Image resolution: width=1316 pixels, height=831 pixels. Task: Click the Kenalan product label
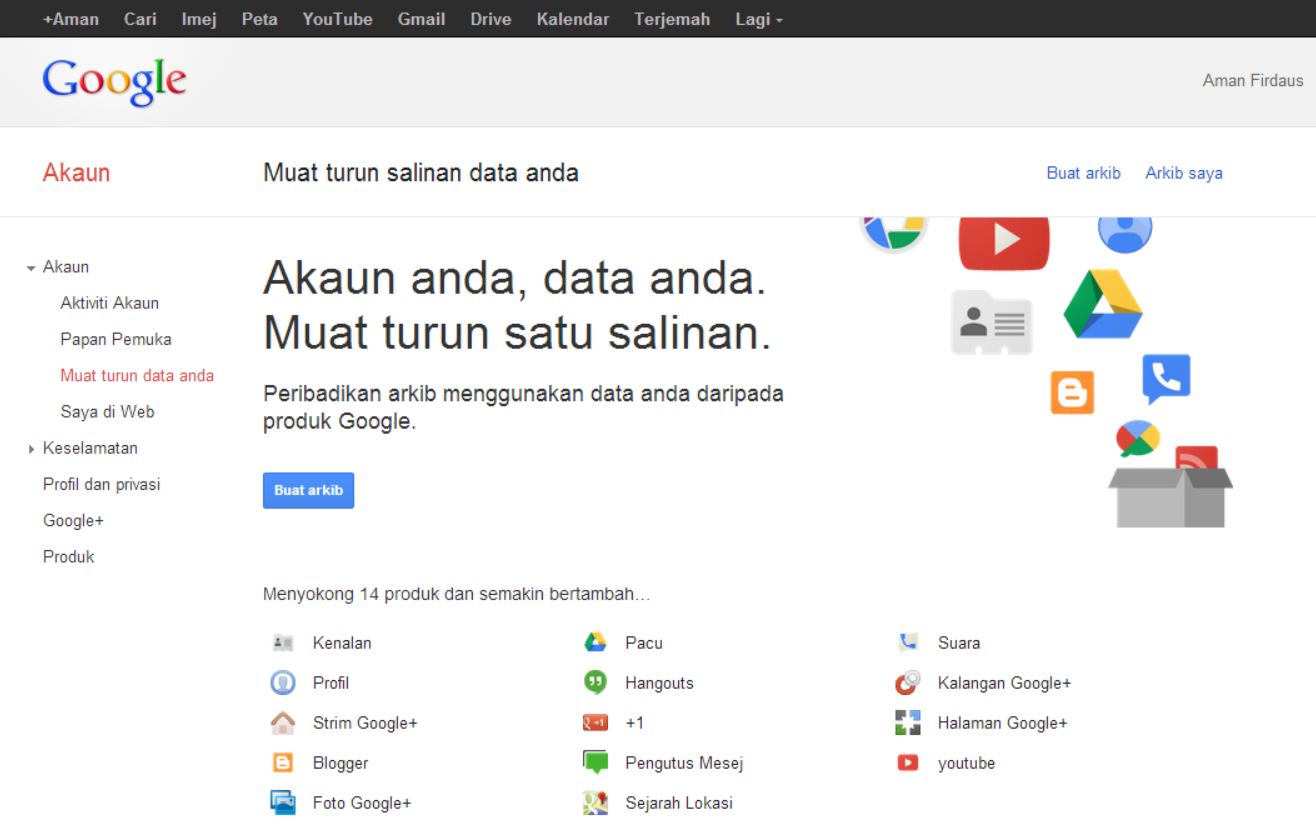pos(342,643)
